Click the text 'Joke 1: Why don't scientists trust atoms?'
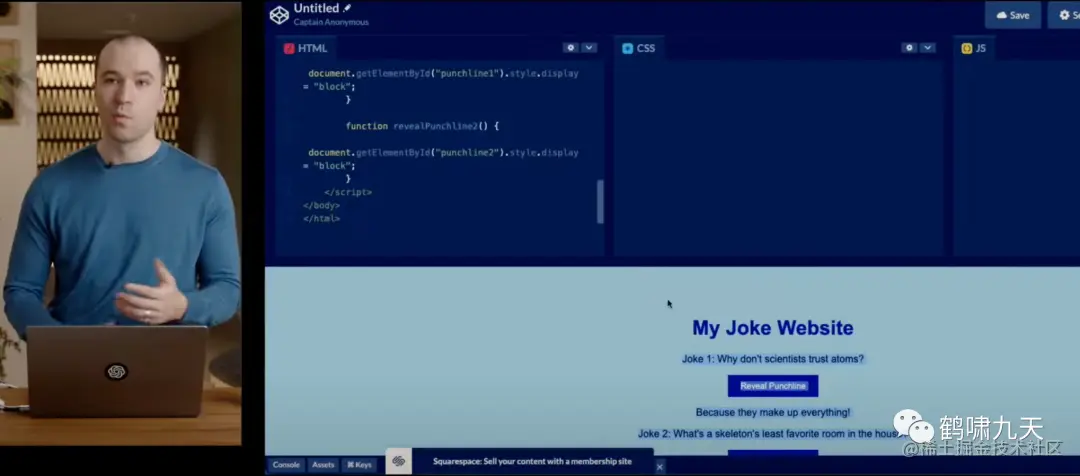The width and height of the screenshot is (1080, 476). (773, 359)
